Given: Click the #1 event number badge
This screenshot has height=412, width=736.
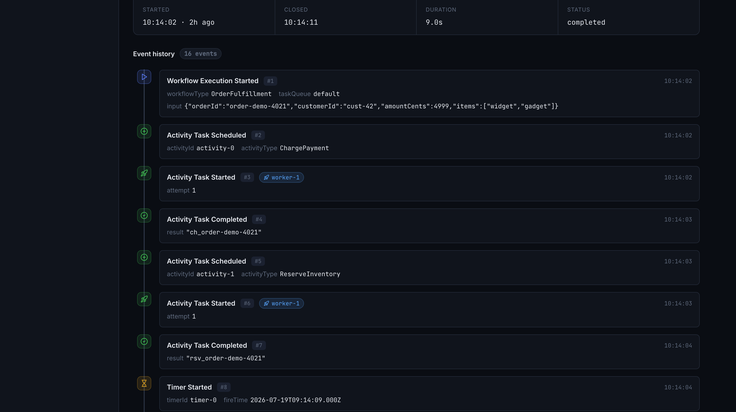Looking at the screenshot, I should (270, 81).
